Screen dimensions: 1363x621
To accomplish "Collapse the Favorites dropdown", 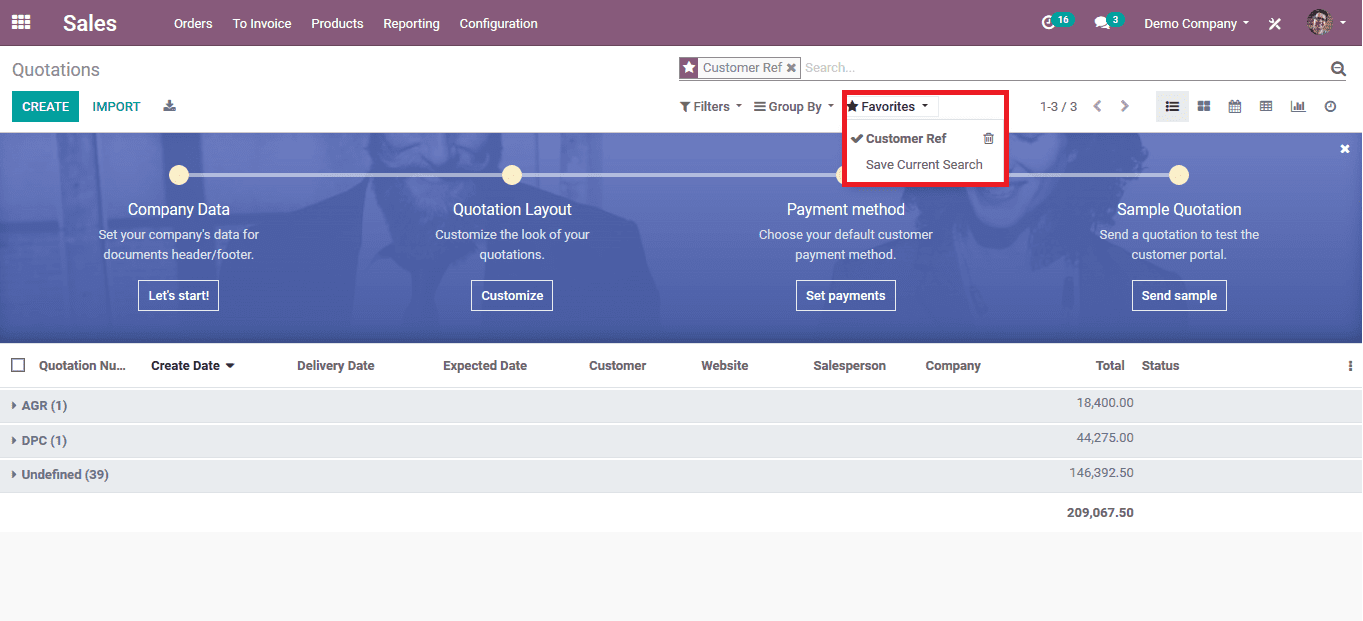I will click(x=888, y=106).
